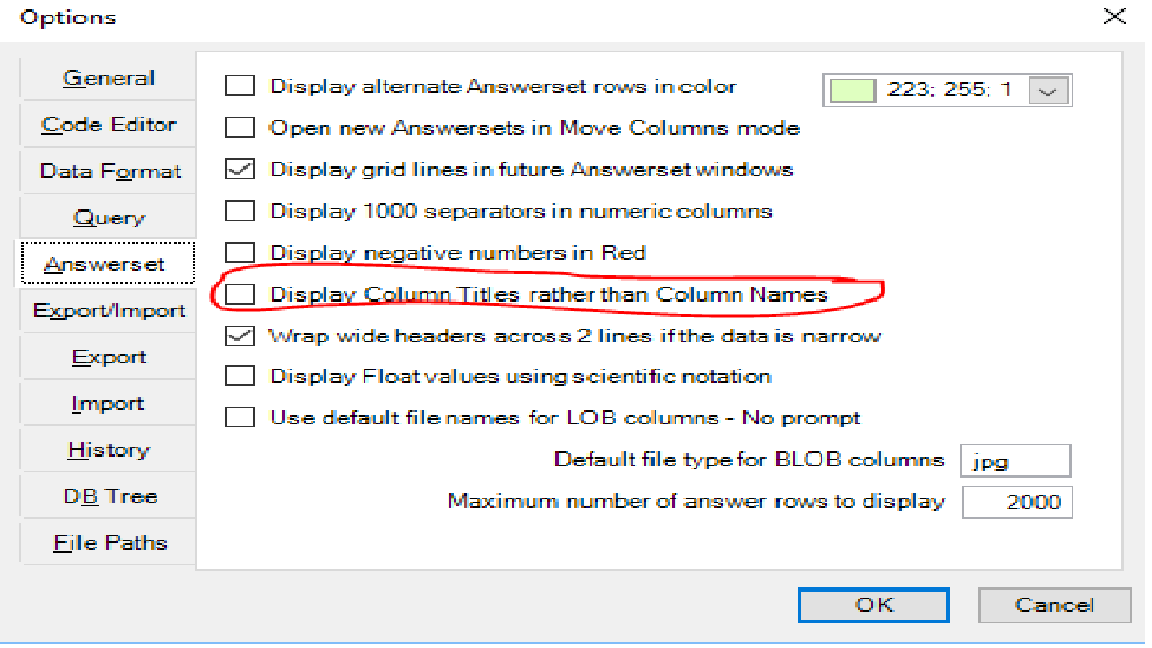This screenshot has width=1152, height=648.
Task: Click the BLOB default file type field
Action: pos(1015,460)
